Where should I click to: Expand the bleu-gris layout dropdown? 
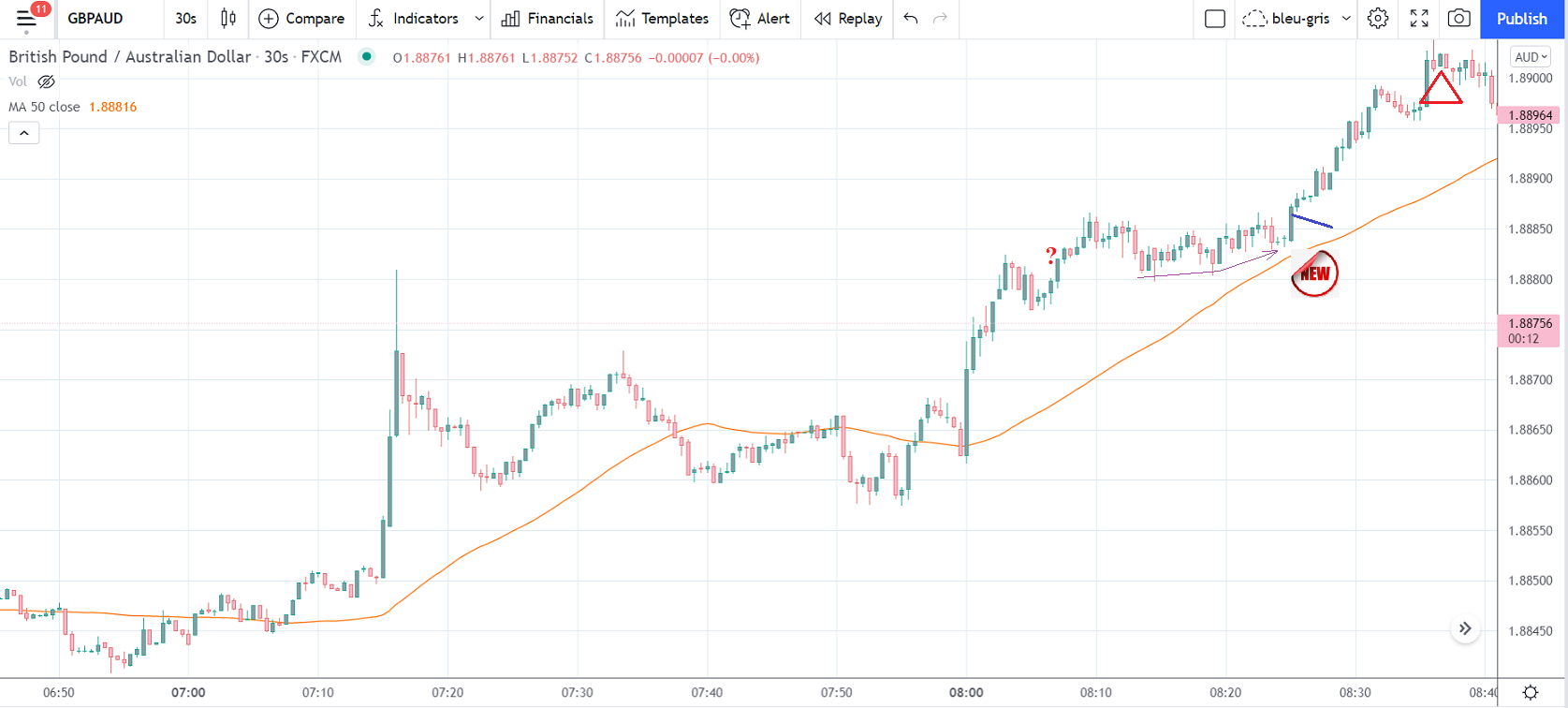(1346, 19)
